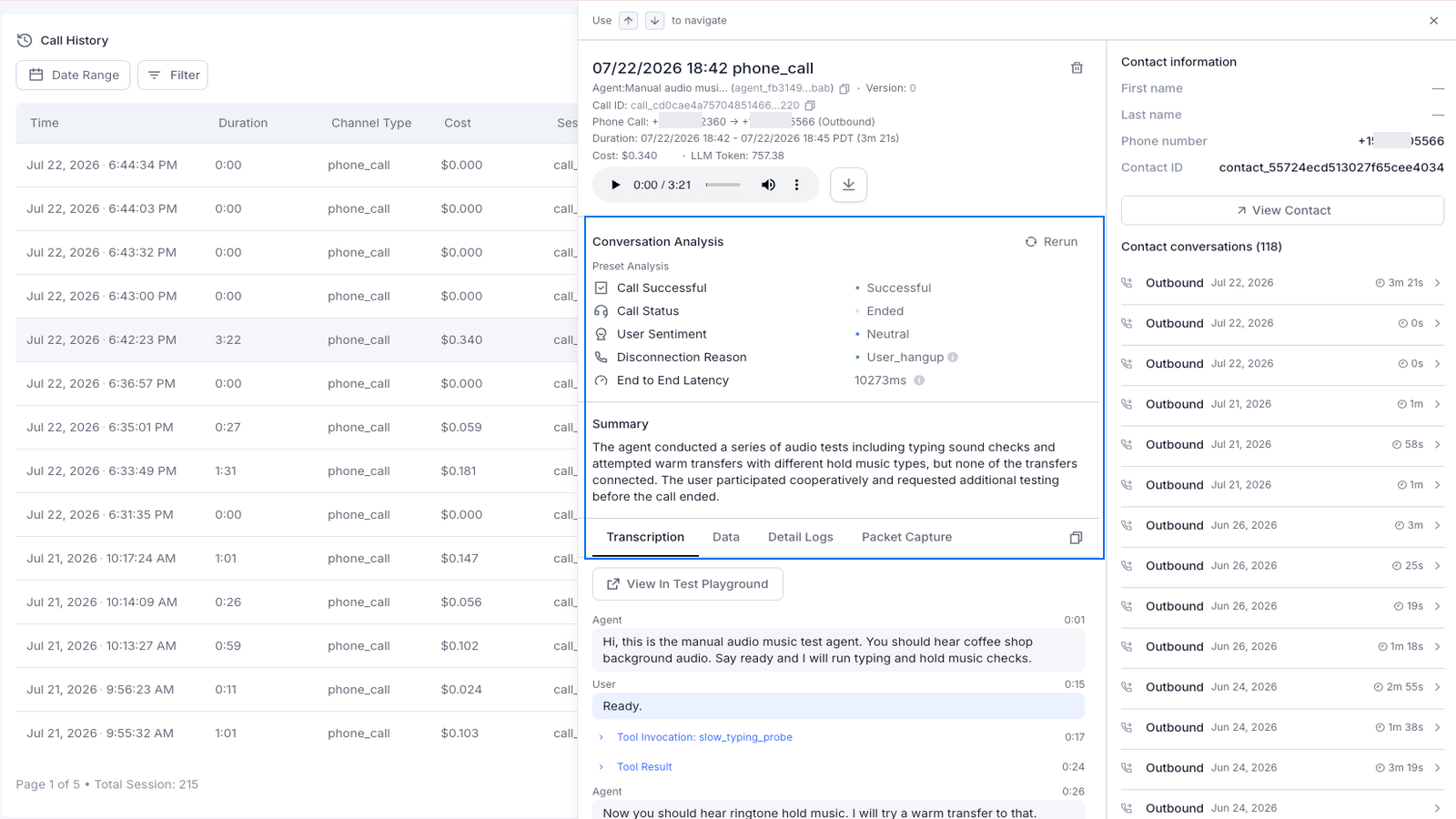This screenshot has width=1456, height=819.
Task: Open Outbound Jul 22, 2026 3m 21s conversation
Action: tap(1282, 283)
